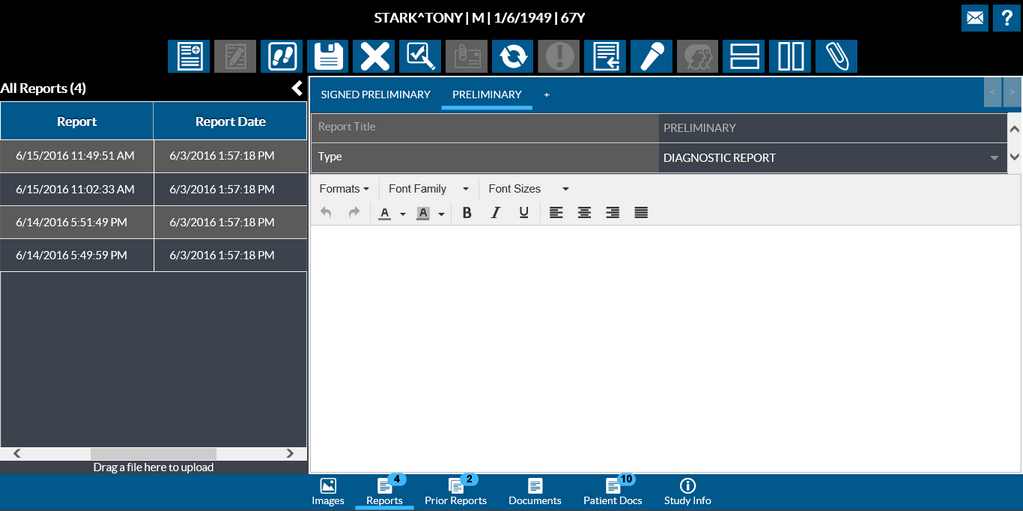Open the help question mark button
Image resolution: width=1023 pixels, height=511 pixels.
pyautogui.click(x=1007, y=18)
